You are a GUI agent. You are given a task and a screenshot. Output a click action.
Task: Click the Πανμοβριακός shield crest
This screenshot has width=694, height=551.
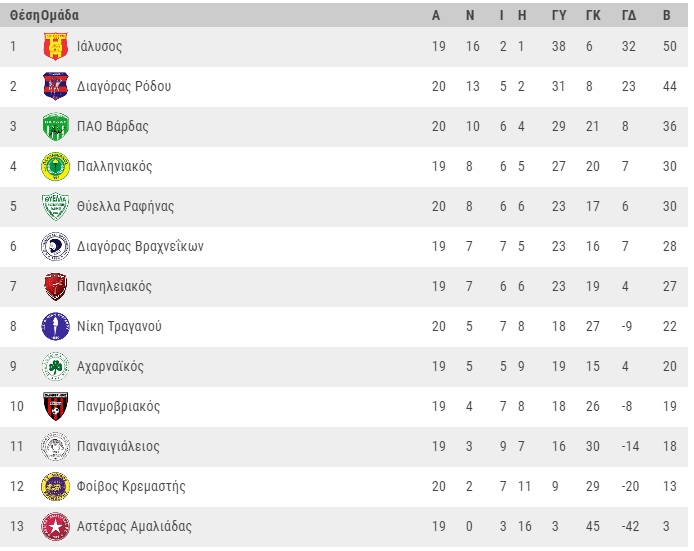[x=55, y=407]
